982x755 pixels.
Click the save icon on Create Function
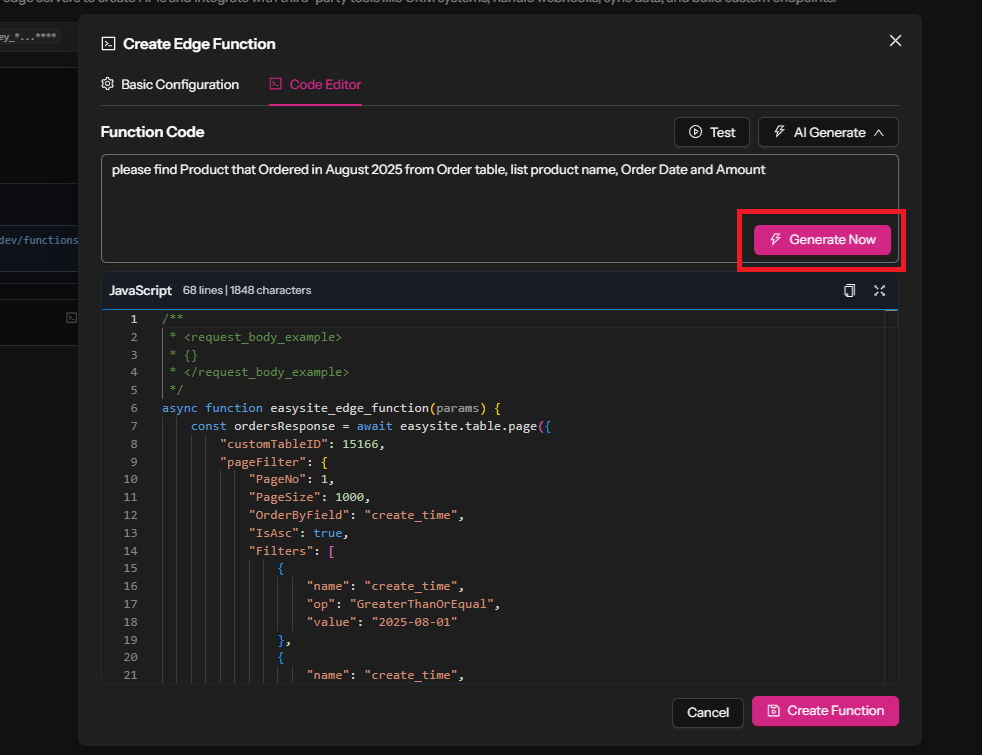(x=773, y=711)
